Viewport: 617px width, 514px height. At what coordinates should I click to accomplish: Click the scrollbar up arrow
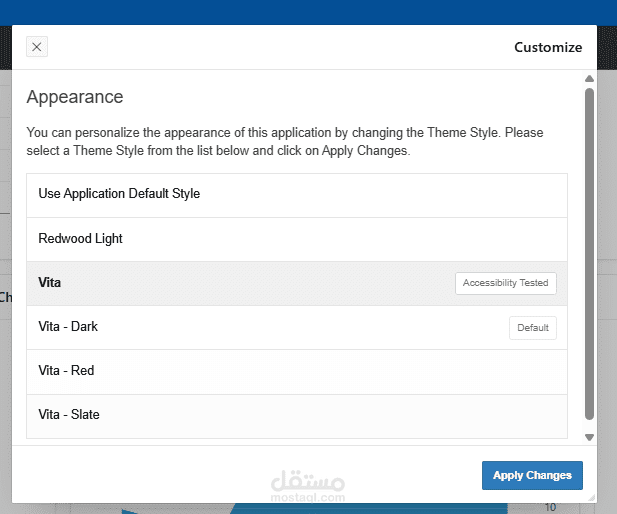[589, 79]
